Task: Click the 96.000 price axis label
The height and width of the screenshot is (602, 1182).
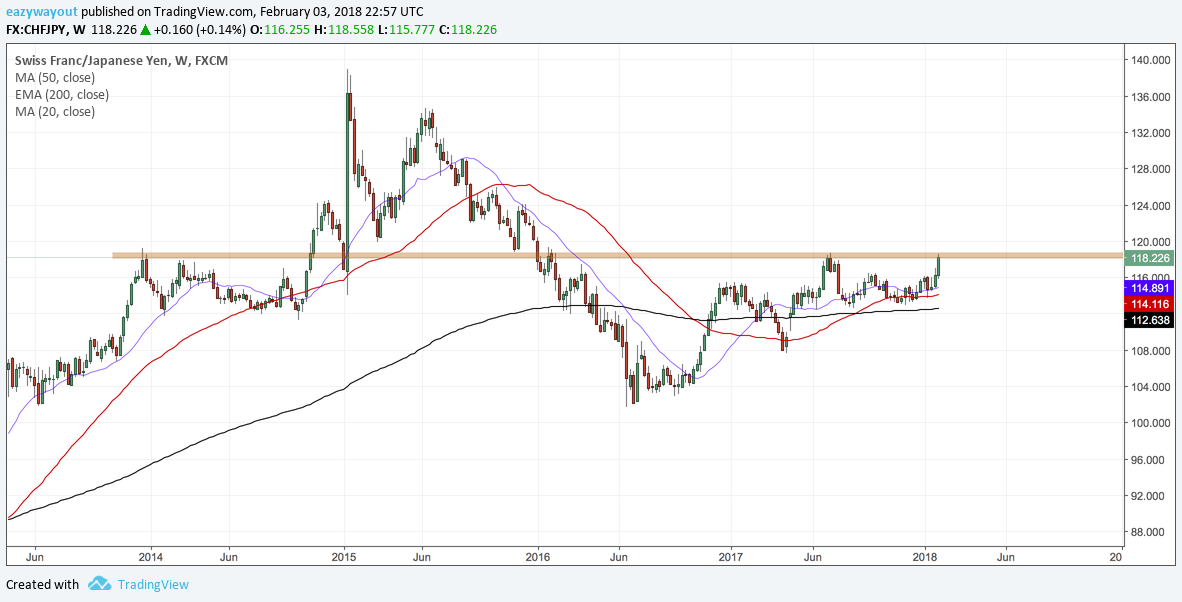Action: (1147, 460)
